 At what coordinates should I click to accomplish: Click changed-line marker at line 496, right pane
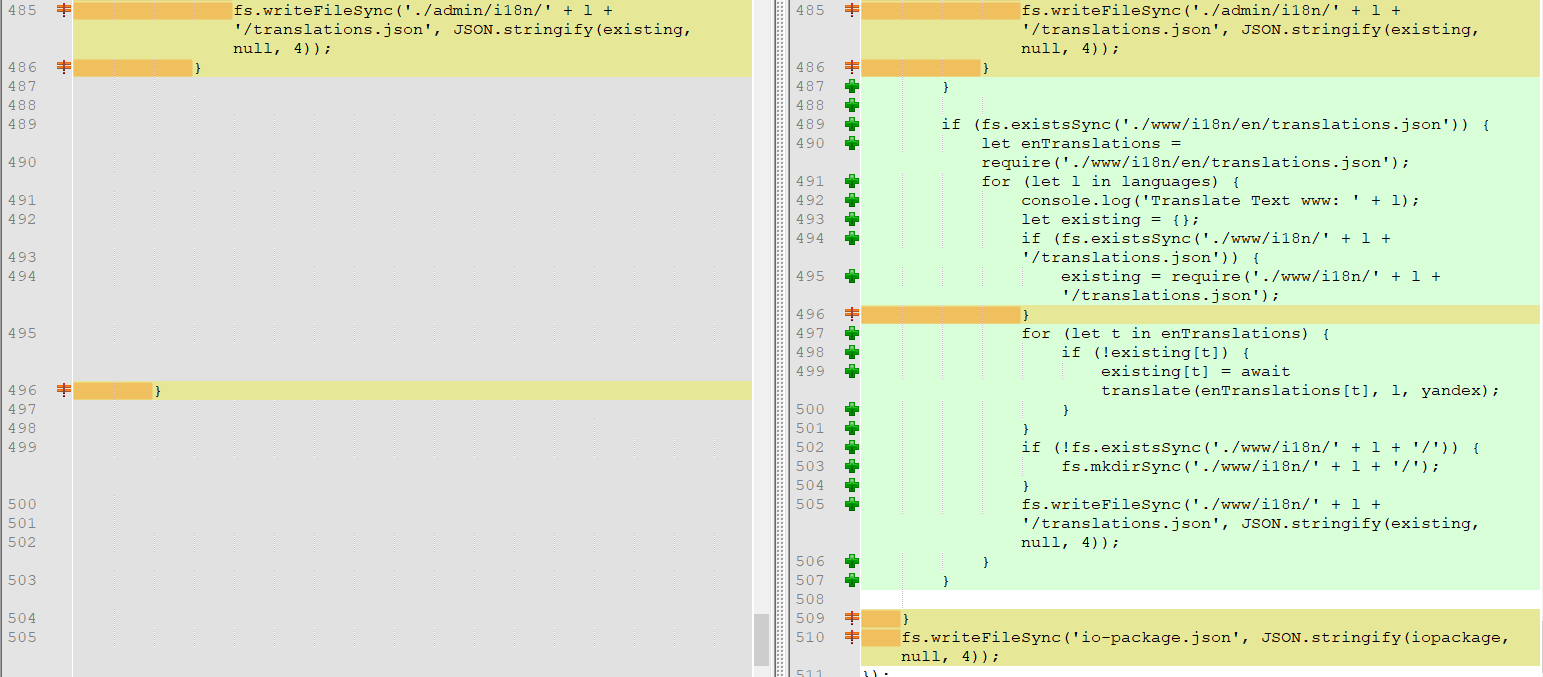[x=852, y=314]
